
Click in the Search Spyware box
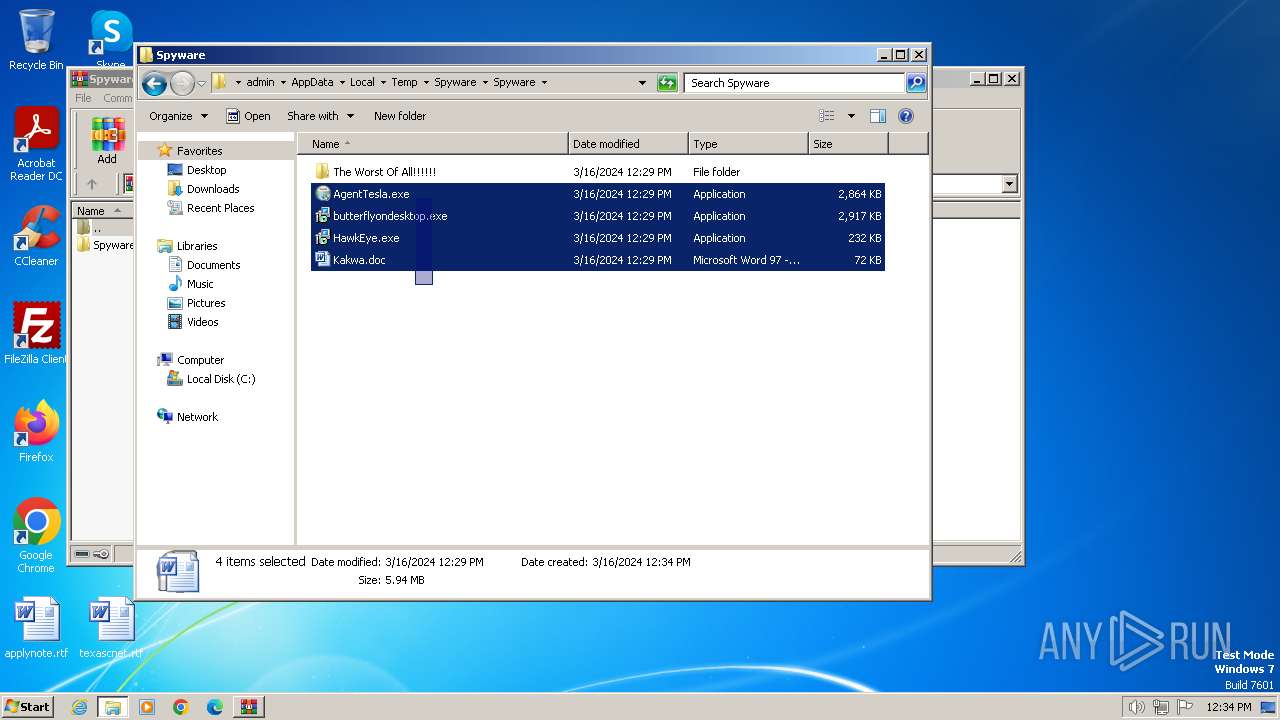click(795, 83)
